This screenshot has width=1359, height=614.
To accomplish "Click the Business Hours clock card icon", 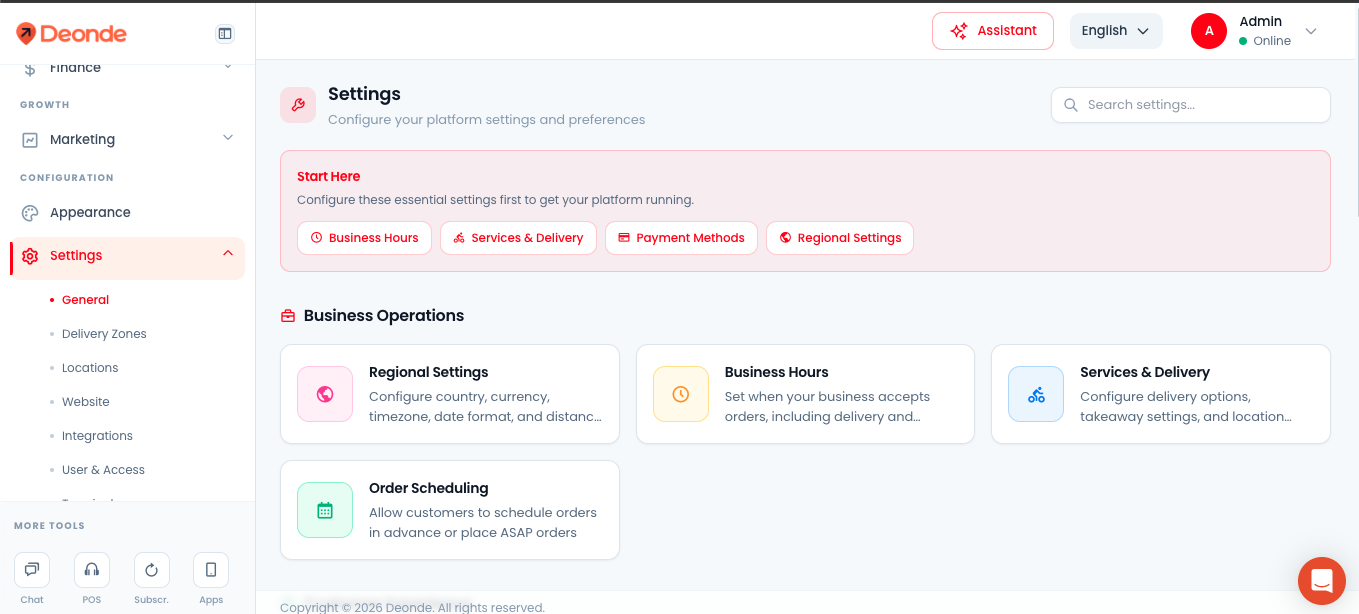I will [681, 394].
